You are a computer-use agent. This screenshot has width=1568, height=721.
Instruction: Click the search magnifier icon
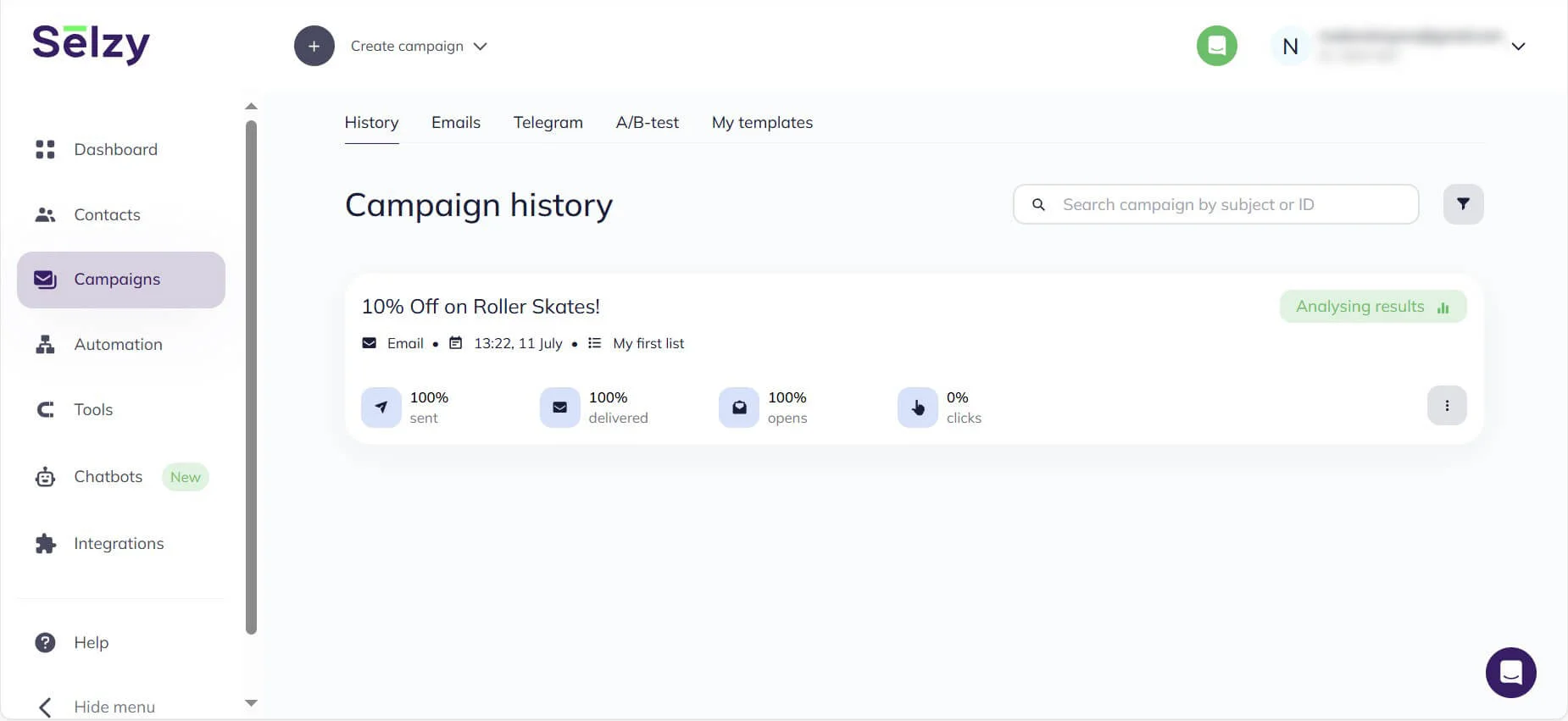(1038, 204)
